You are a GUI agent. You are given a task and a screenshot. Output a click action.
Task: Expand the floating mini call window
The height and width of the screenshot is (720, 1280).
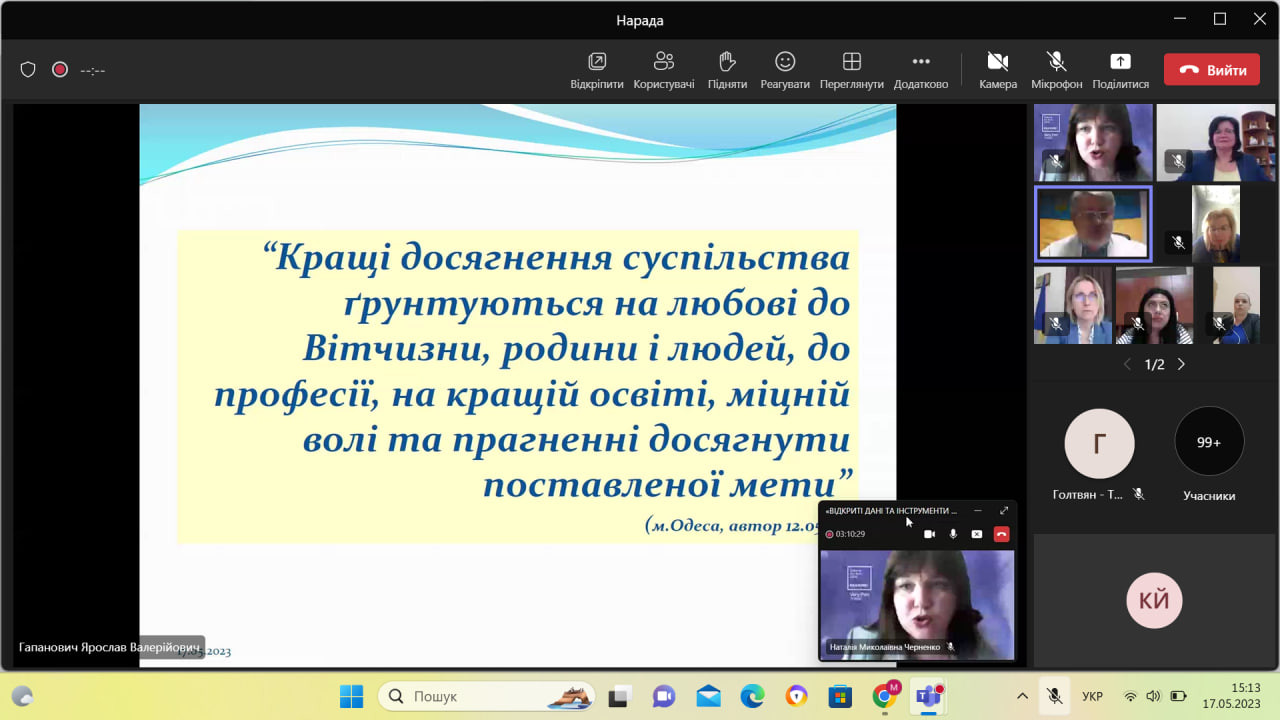[x=1004, y=511]
